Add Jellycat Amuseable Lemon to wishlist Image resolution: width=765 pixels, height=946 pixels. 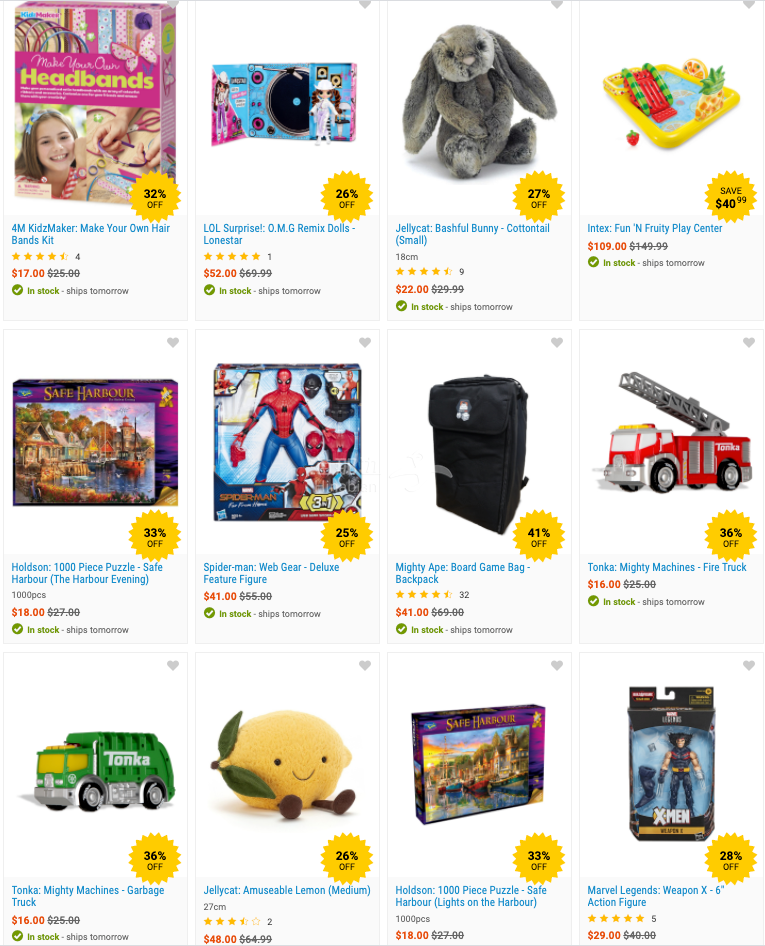[x=365, y=665]
